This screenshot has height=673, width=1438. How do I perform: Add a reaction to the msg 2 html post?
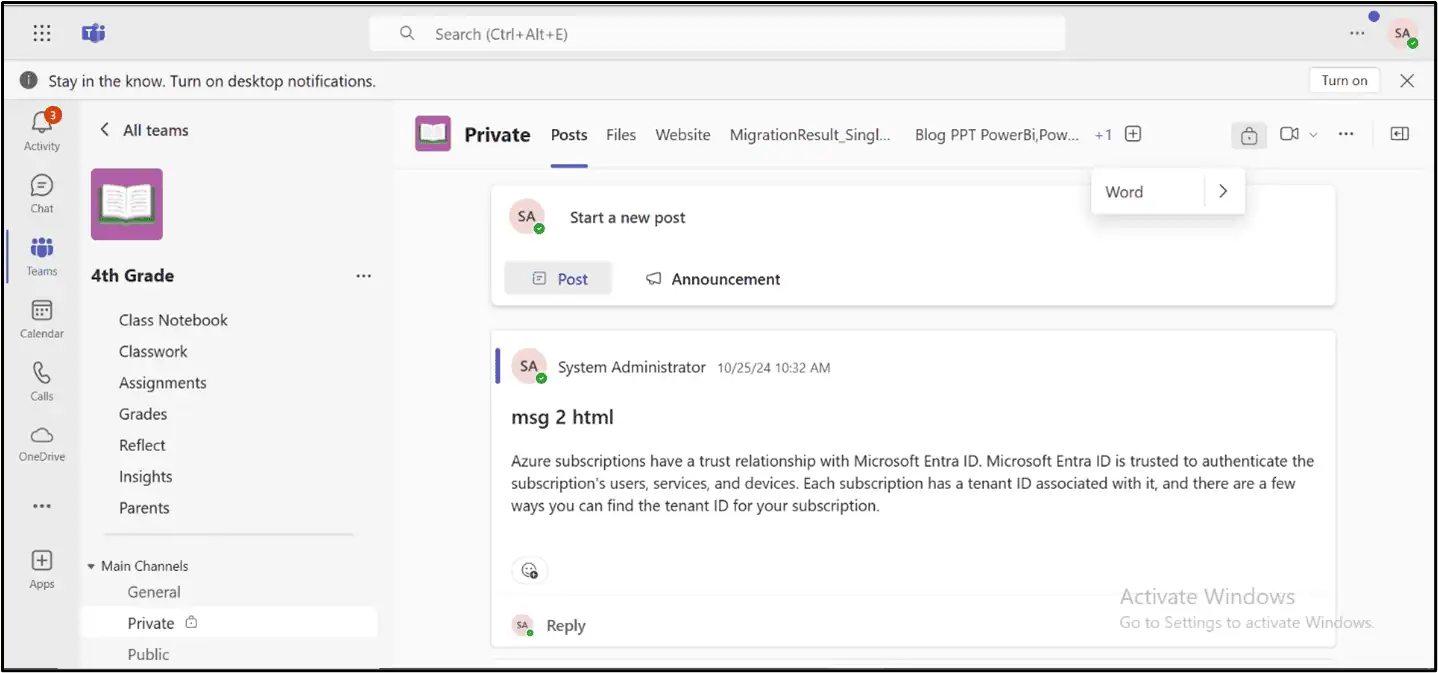(x=529, y=570)
